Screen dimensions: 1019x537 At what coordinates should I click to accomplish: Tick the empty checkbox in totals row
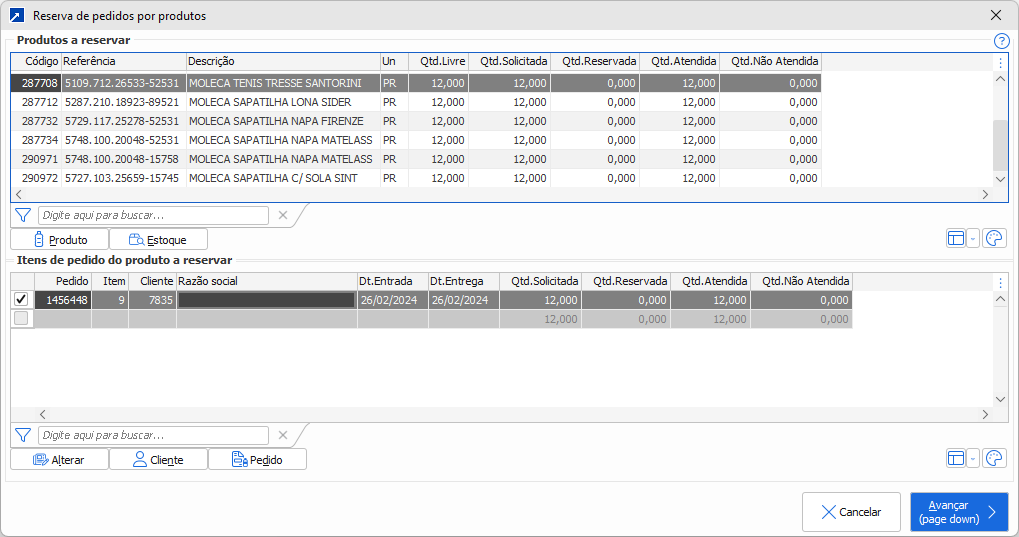21,319
